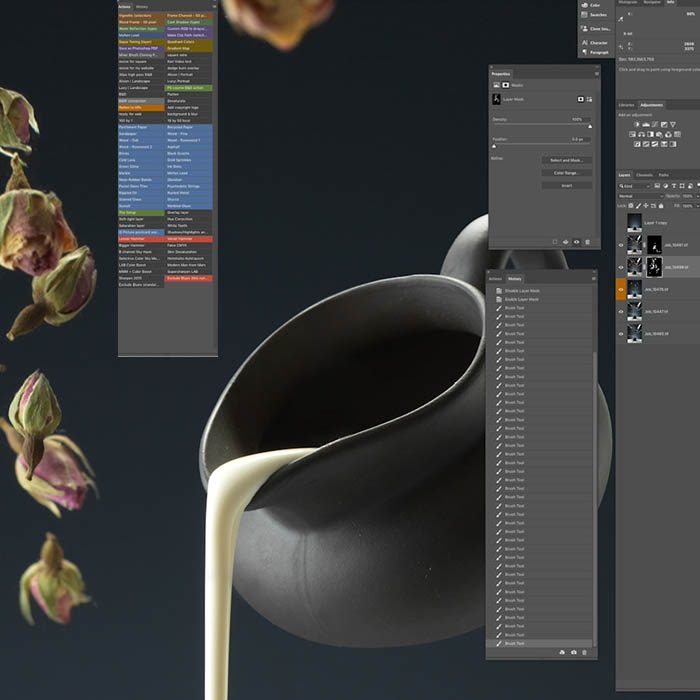
Task: Open the collapsed Swatches panel
Action: 596,15
